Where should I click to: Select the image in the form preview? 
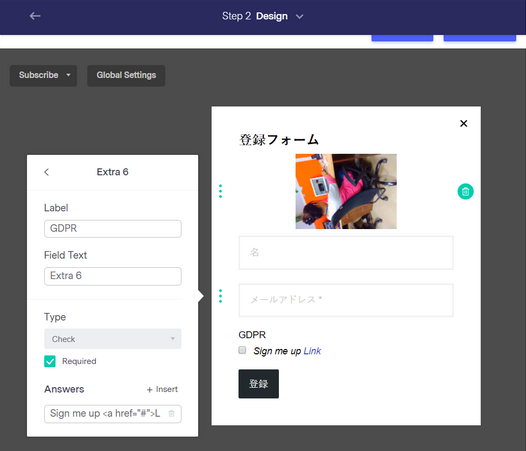tap(346, 191)
